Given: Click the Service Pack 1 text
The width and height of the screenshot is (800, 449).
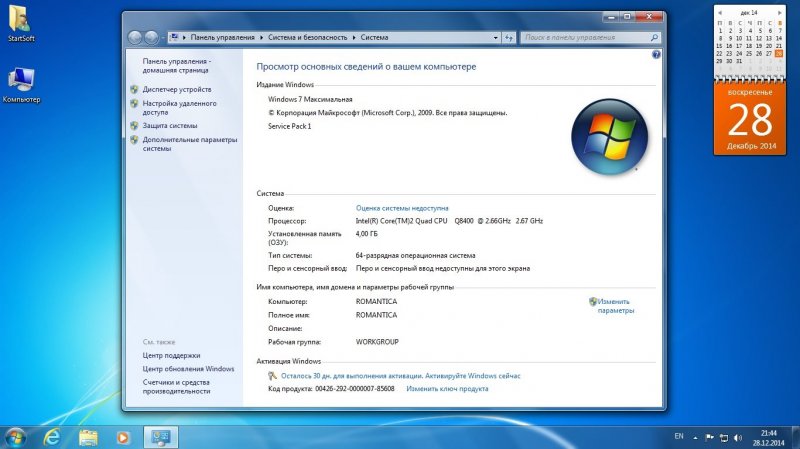Looking at the screenshot, I should 289,126.
